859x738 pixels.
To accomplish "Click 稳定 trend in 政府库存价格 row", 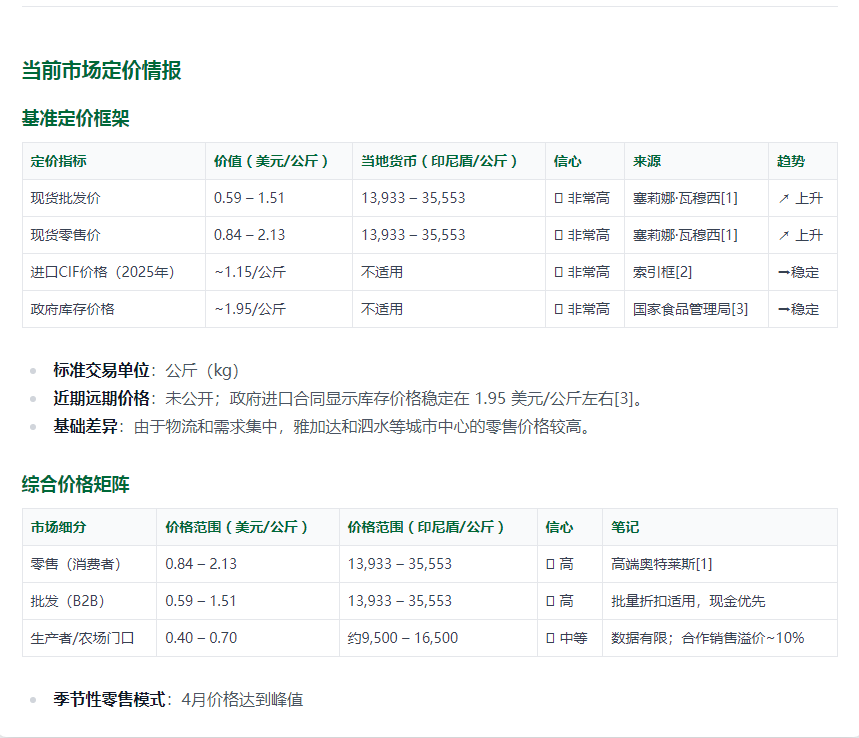I will pyautogui.click(x=799, y=309).
